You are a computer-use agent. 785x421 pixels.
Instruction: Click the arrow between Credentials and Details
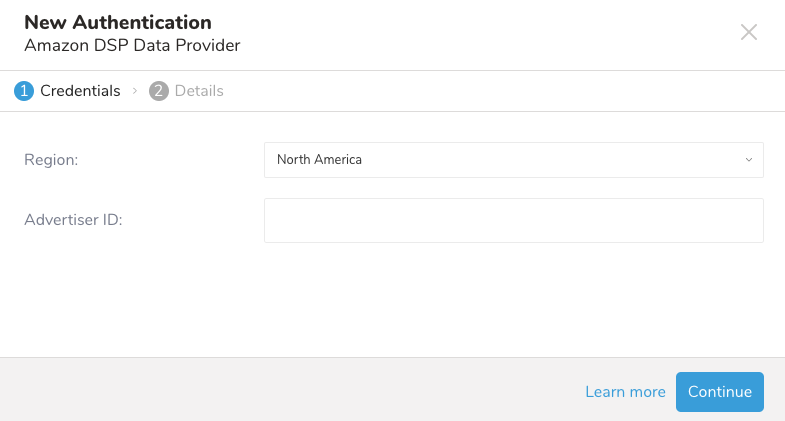coord(134,91)
